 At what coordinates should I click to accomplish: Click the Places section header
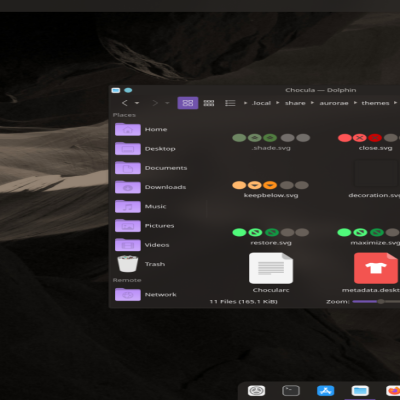pos(124,115)
